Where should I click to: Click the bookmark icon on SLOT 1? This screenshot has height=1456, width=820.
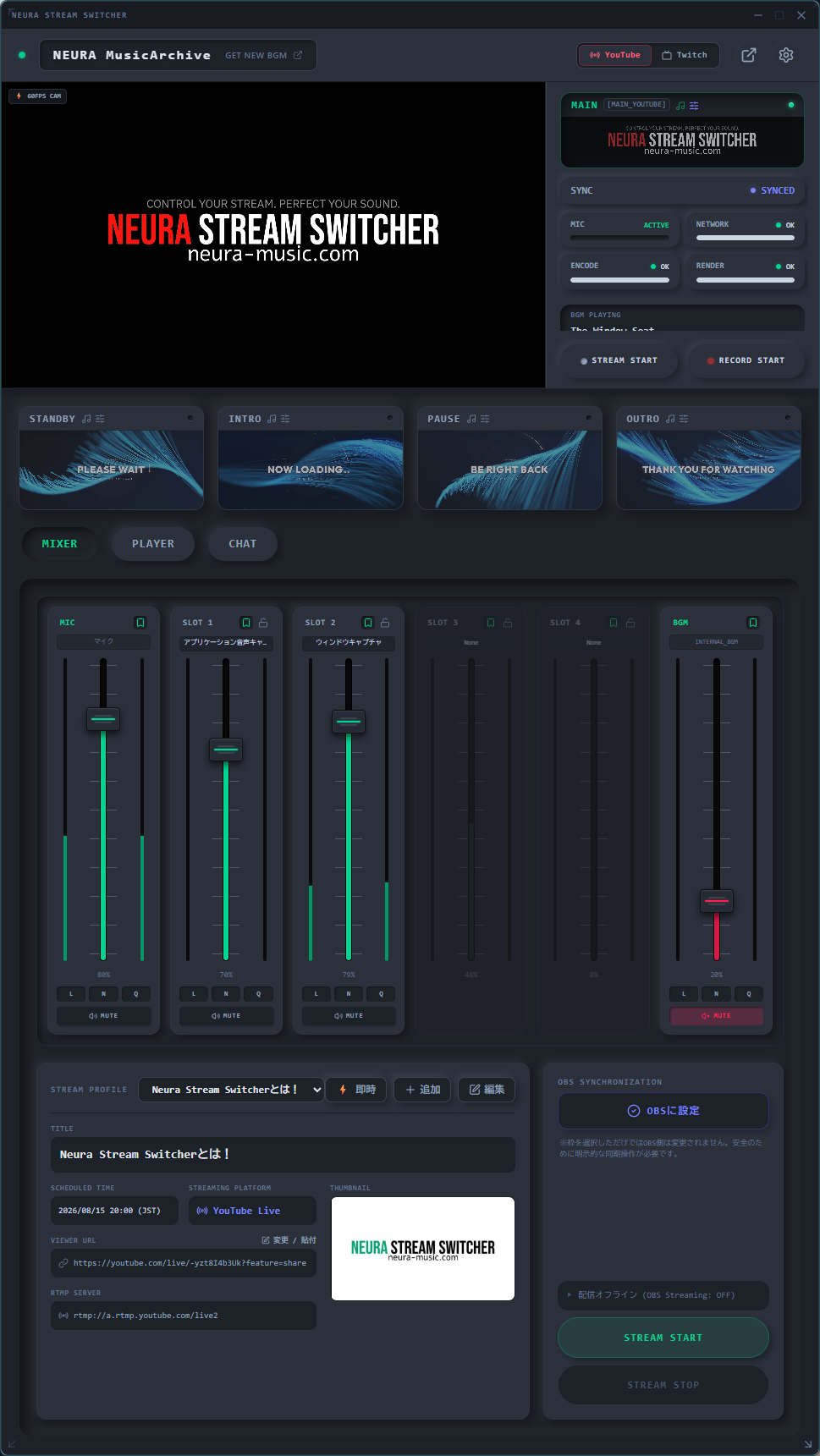(x=246, y=623)
